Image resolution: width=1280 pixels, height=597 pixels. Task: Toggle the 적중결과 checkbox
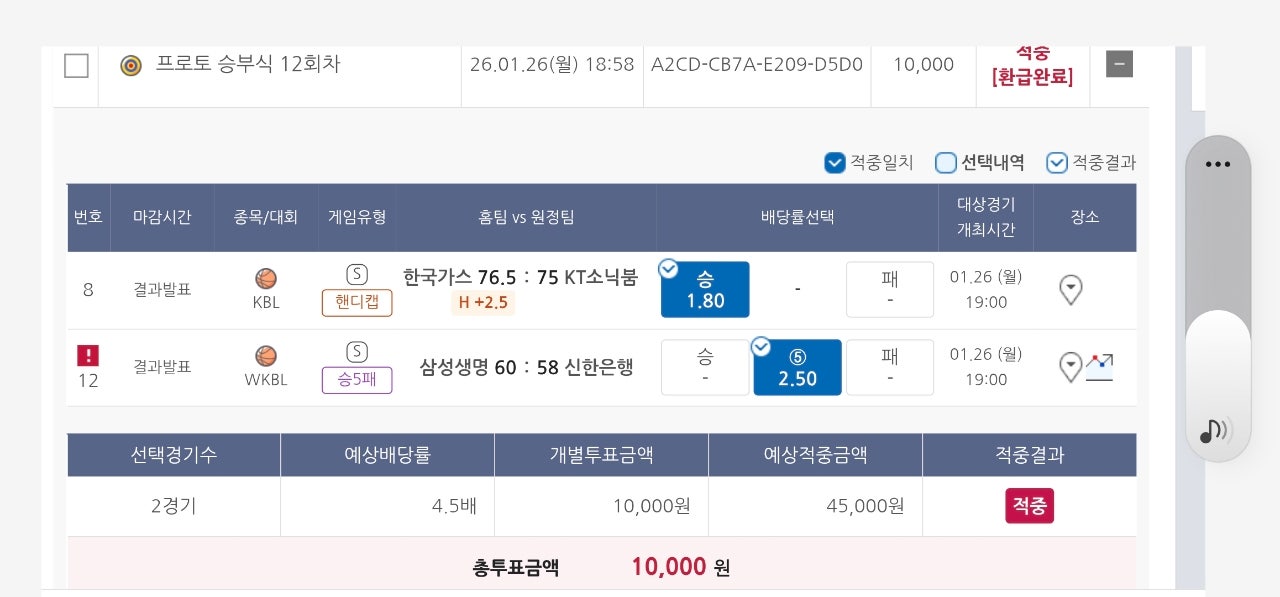point(1057,163)
